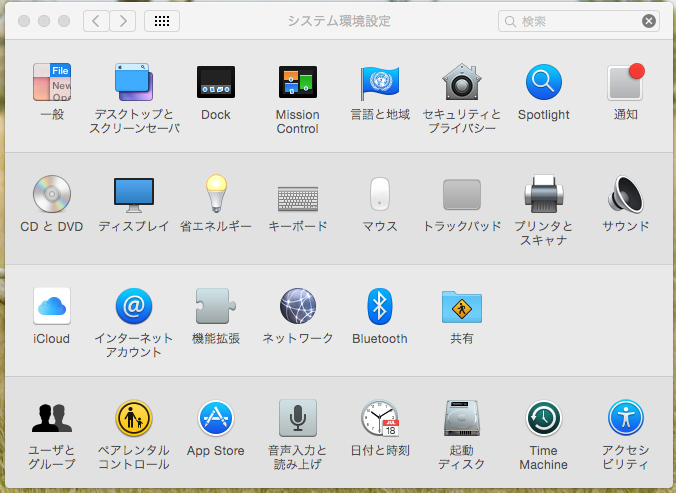The width and height of the screenshot is (676, 493).
Task: Open プリンタとスキャナ preferences
Action: pyautogui.click(x=544, y=194)
